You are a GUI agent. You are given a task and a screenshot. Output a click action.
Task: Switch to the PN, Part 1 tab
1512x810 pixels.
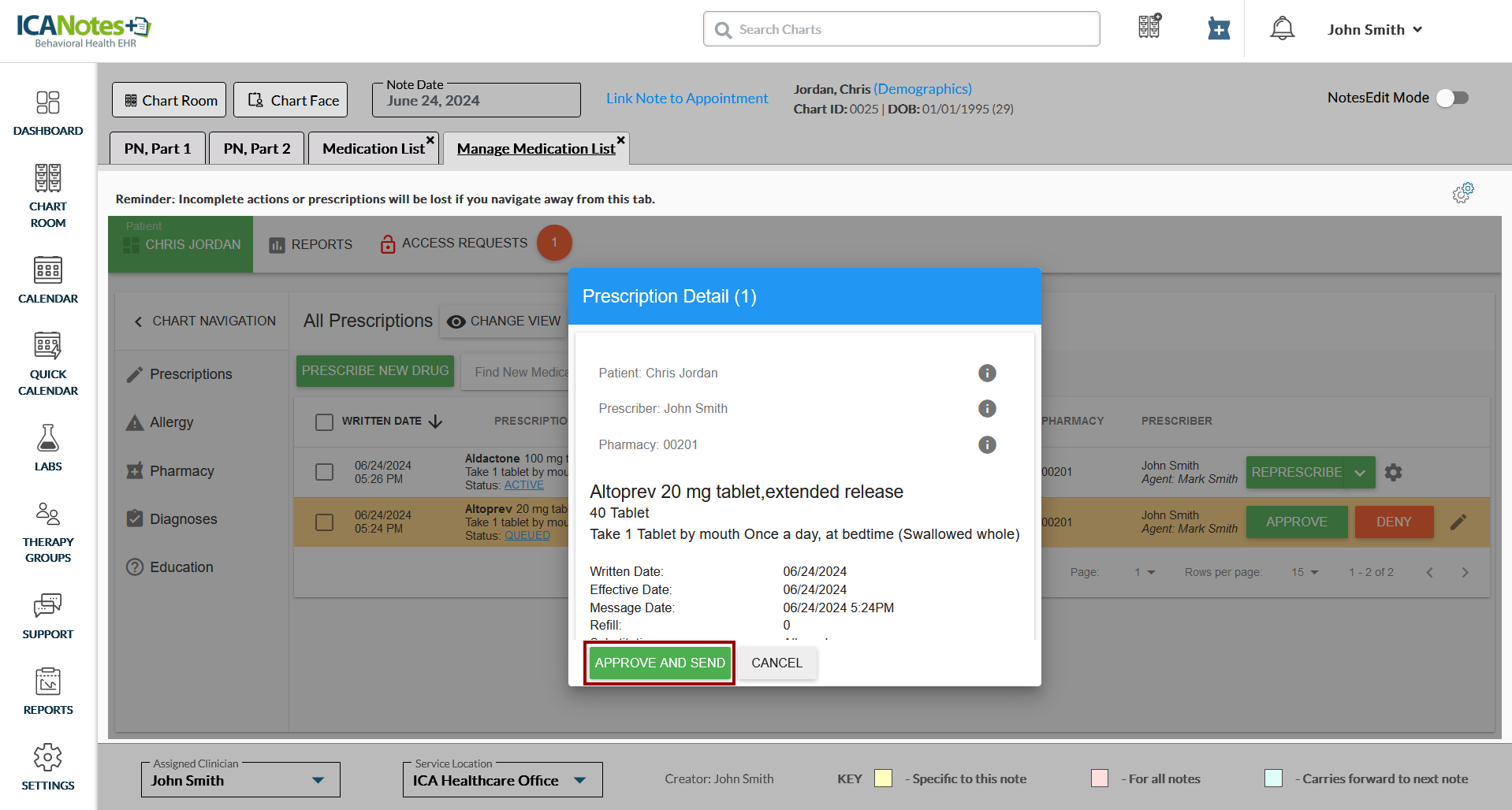[x=158, y=148]
